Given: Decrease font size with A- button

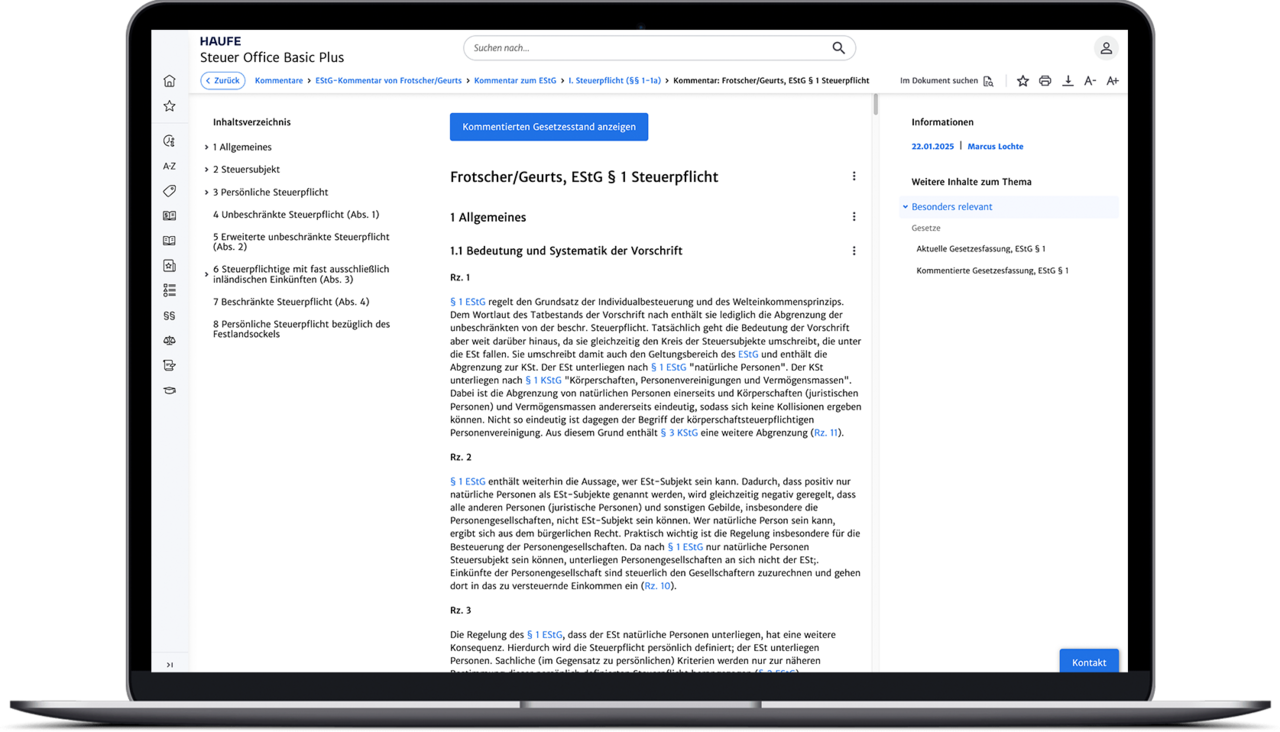Looking at the screenshot, I should coord(1090,81).
